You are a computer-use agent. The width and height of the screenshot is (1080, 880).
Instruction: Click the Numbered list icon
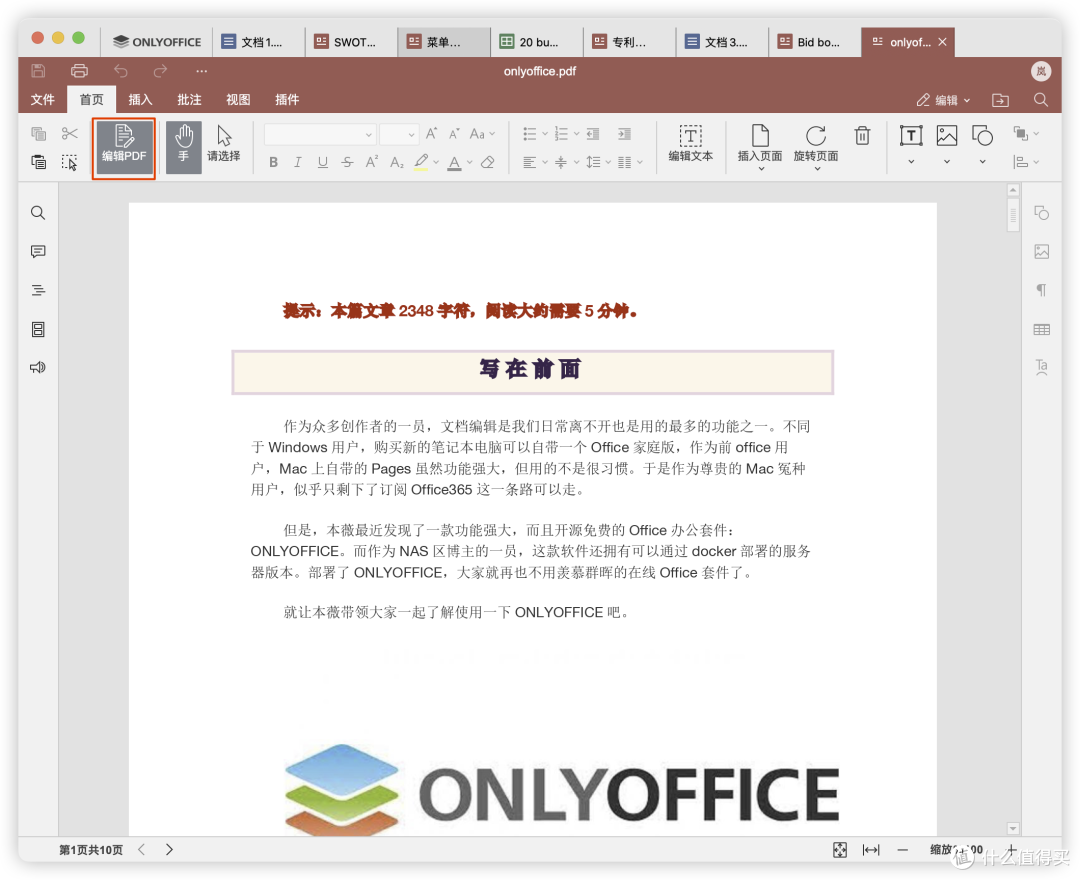point(561,134)
